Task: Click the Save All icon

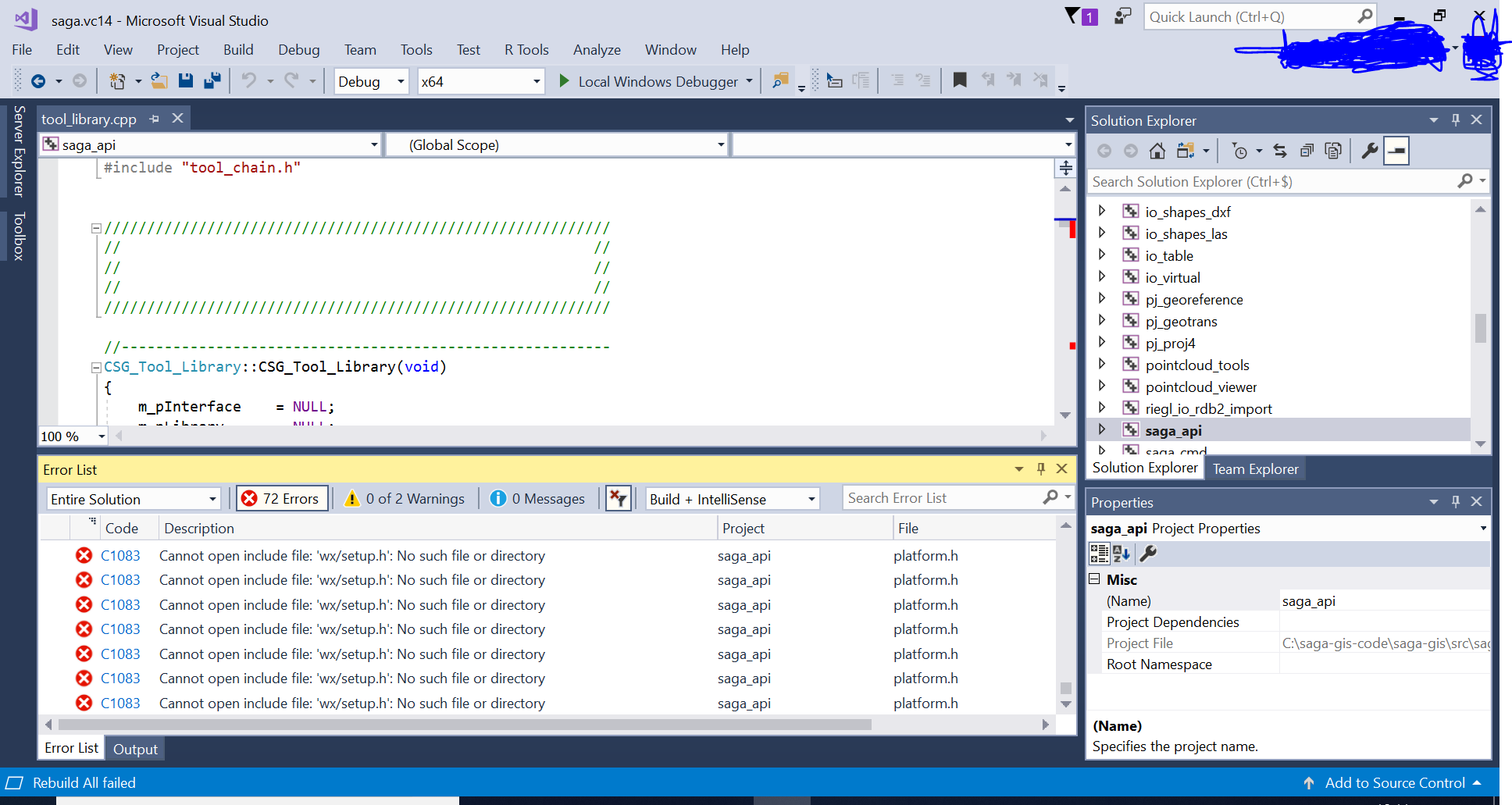Action: 212,80
